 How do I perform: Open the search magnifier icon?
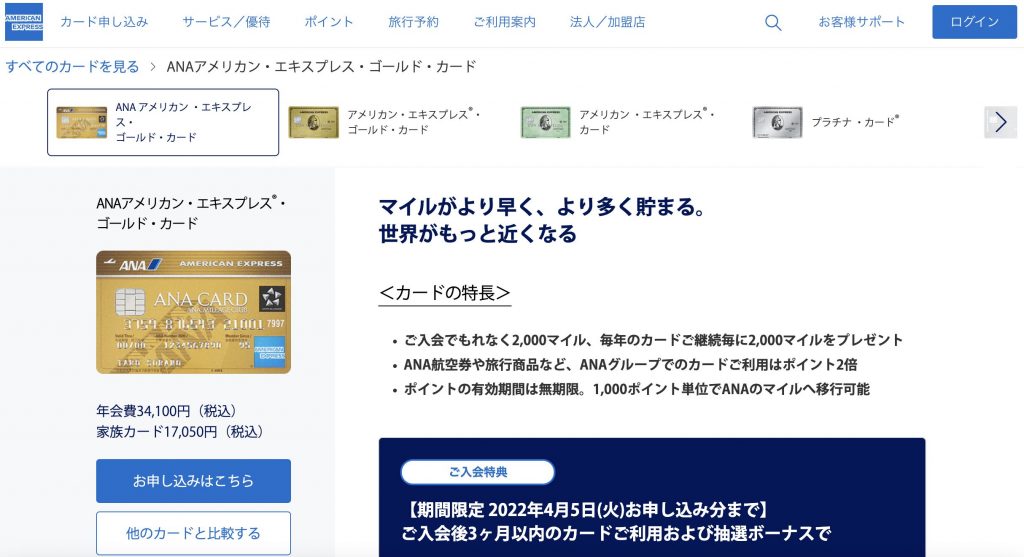[773, 23]
